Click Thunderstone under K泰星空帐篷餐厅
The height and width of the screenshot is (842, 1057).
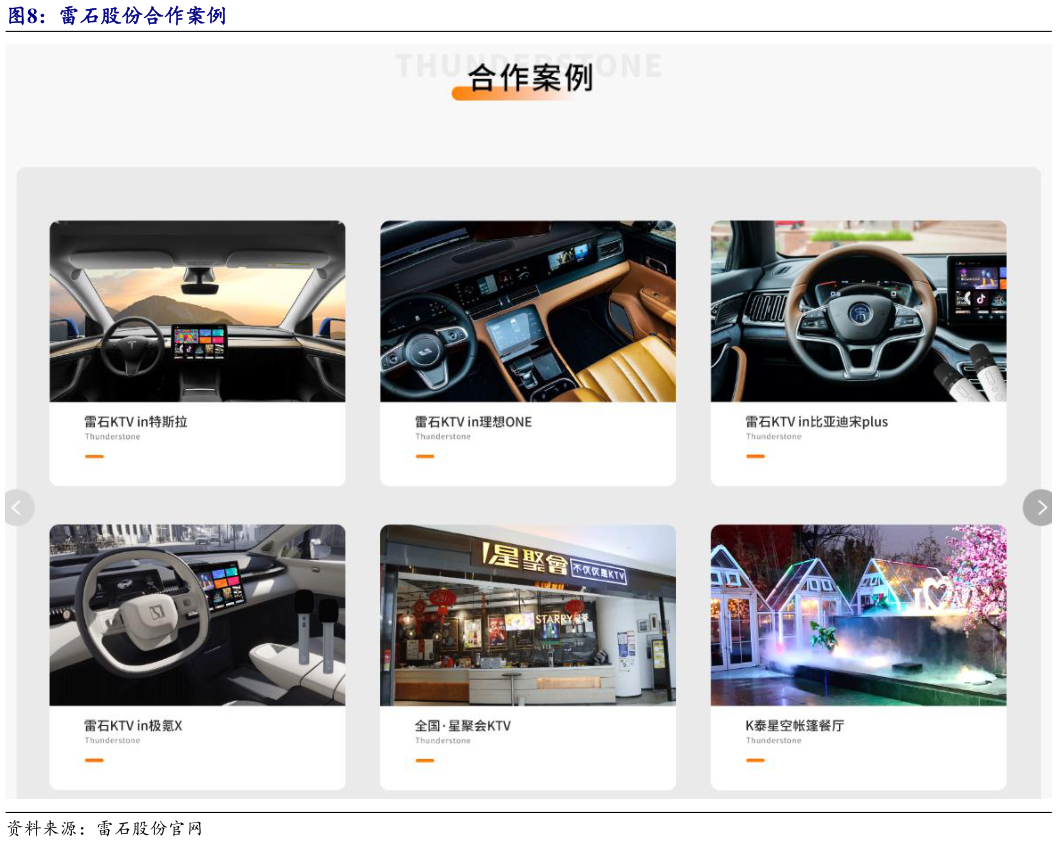tap(774, 740)
